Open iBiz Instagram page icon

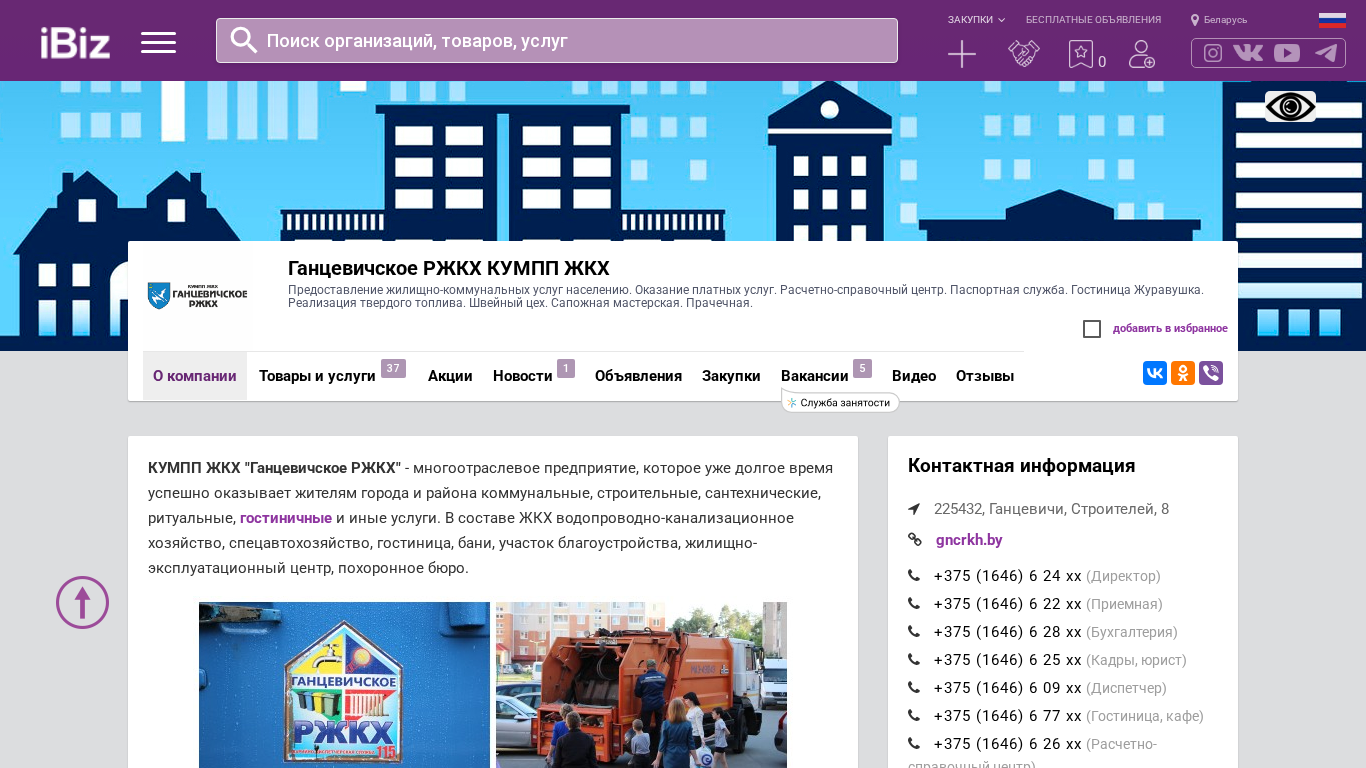coord(1213,53)
